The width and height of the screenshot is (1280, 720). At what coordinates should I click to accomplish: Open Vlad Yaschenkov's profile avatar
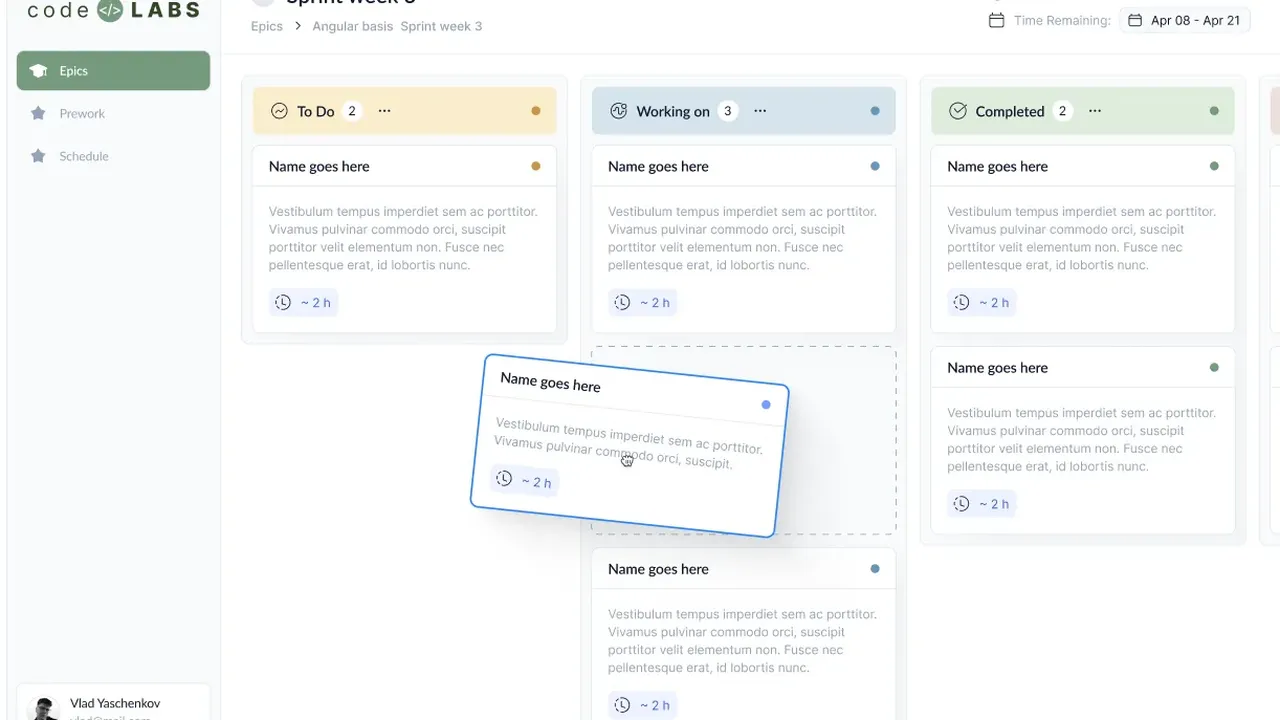[44, 708]
